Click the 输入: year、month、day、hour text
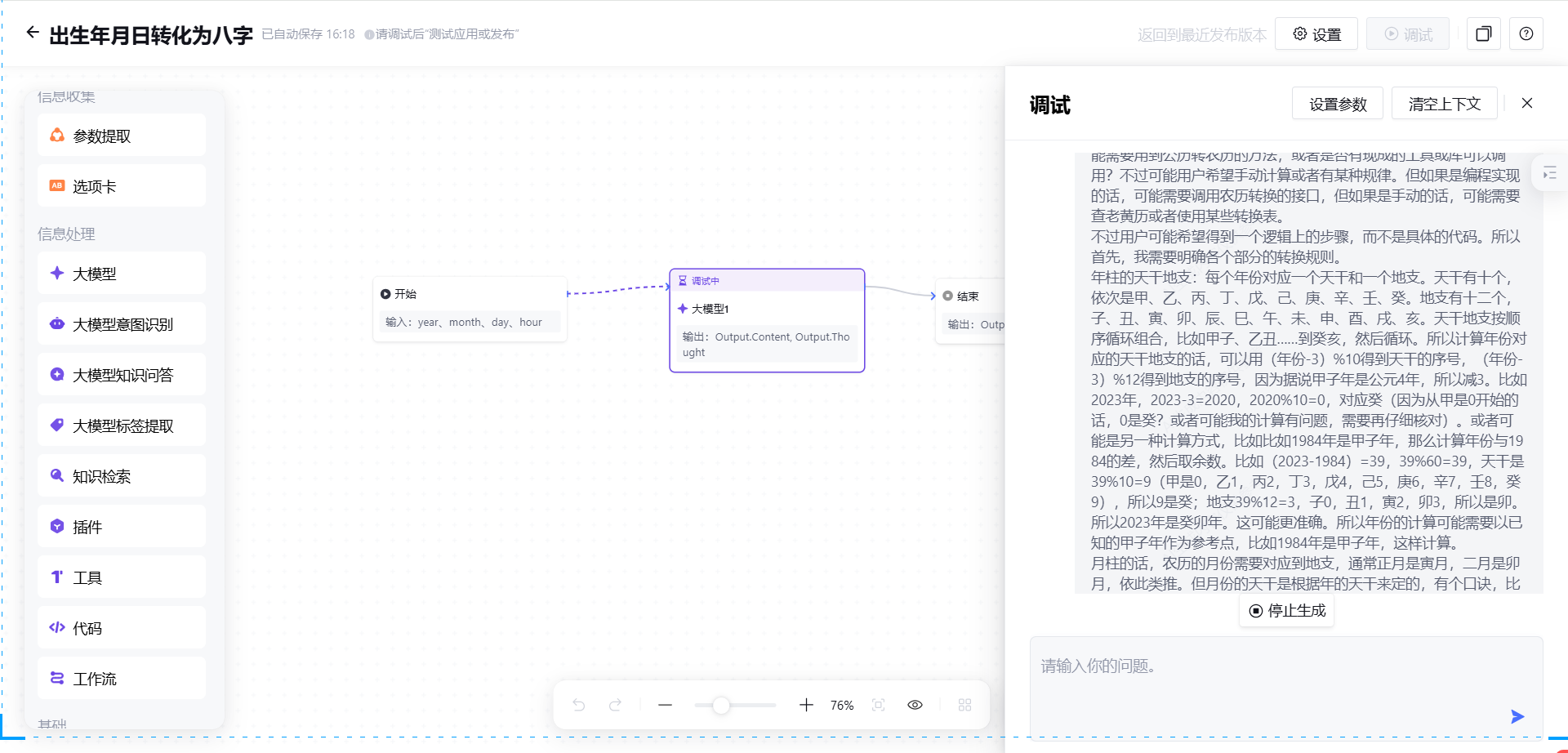This screenshot has width=1568, height=753. click(x=464, y=323)
